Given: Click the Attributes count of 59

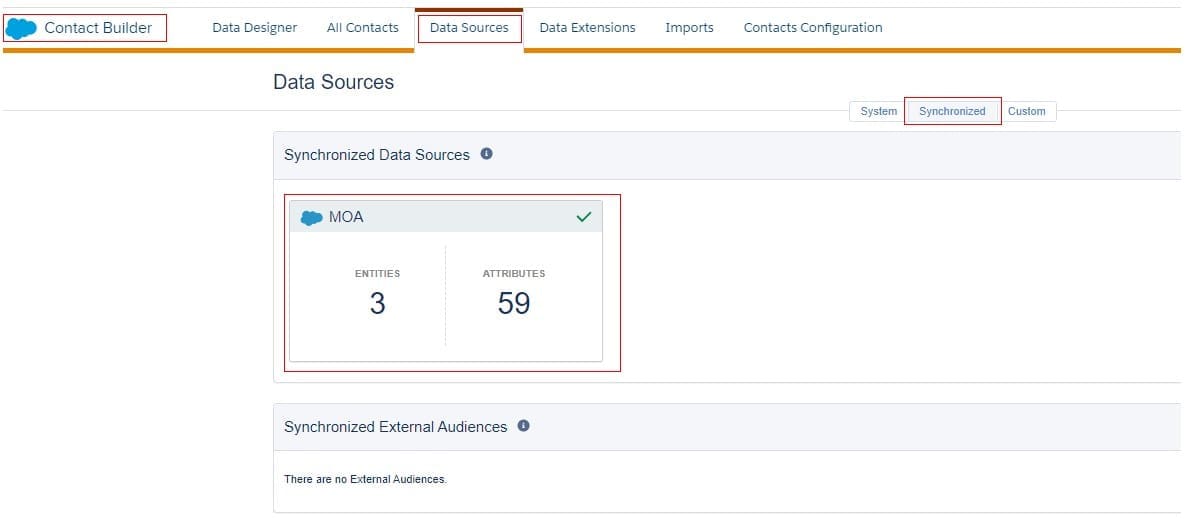Looking at the screenshot, I should click(513, 304).
